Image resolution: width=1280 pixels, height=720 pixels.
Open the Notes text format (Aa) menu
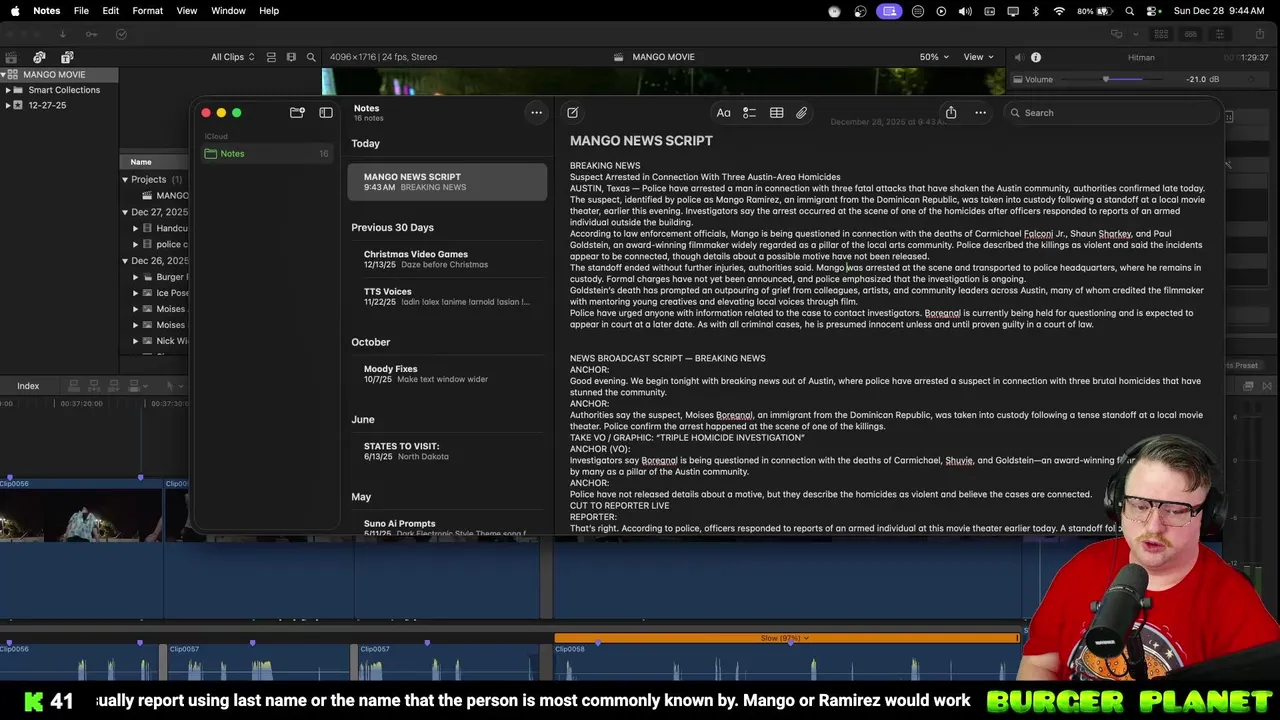[x=723, y=113]
